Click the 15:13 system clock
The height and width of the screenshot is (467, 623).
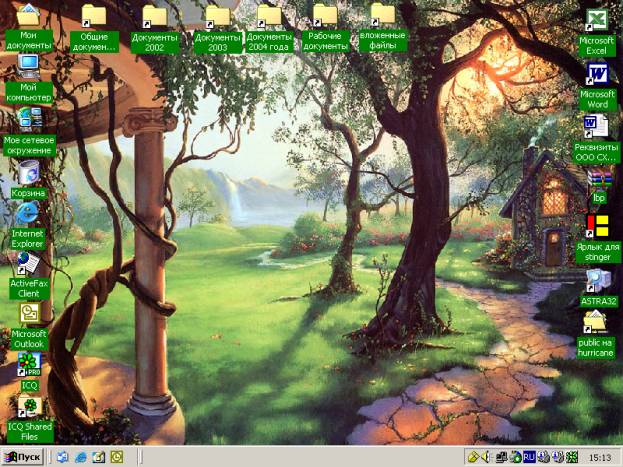click(x=600, y=457)
